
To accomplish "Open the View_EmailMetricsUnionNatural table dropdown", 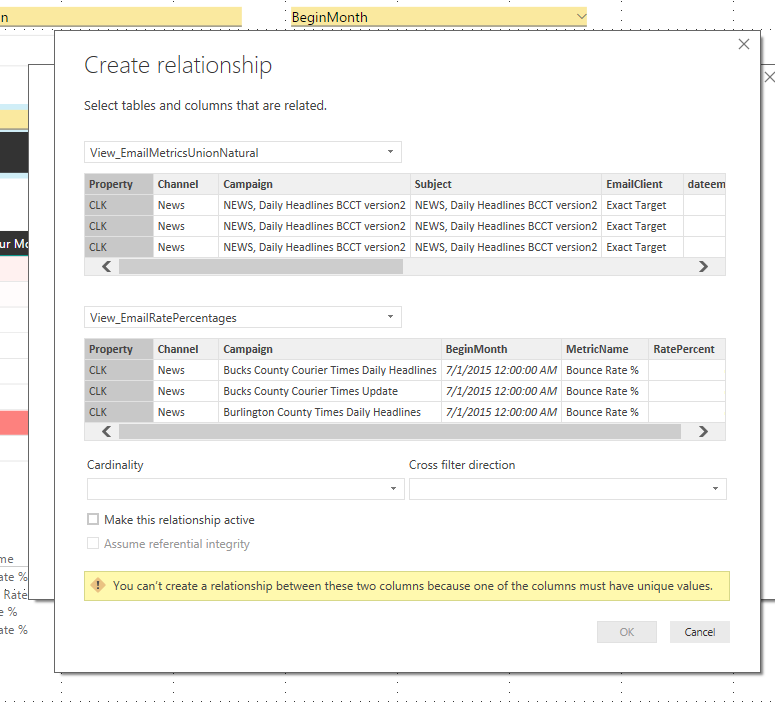I will [x=243, y=152].
